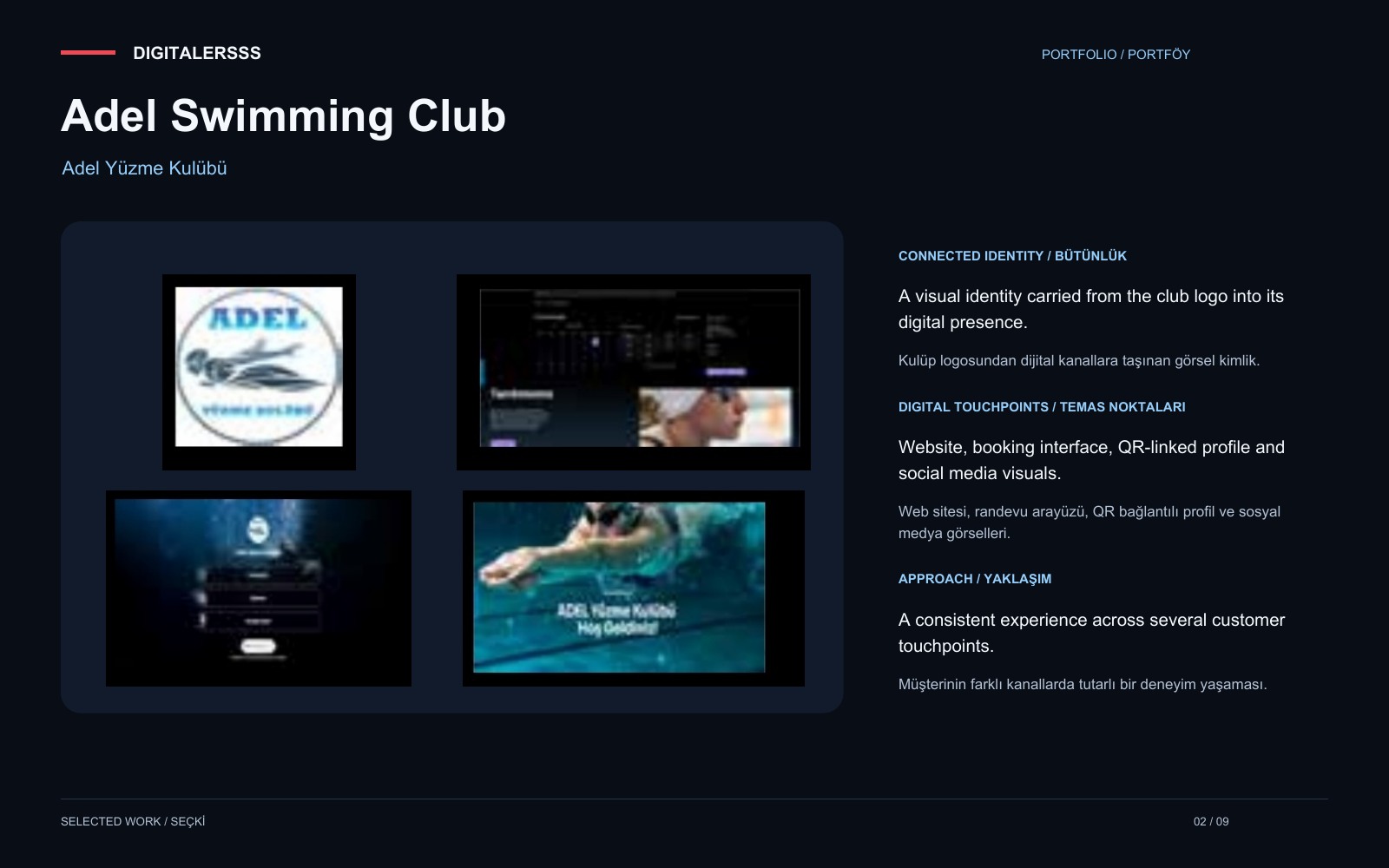The width and height of the screenshot is (1389, 868).
Task: Select the DIGITAL TOUCHPOINTS / TEMAS NOKTALARI heading
Action: pos(1042,407)
